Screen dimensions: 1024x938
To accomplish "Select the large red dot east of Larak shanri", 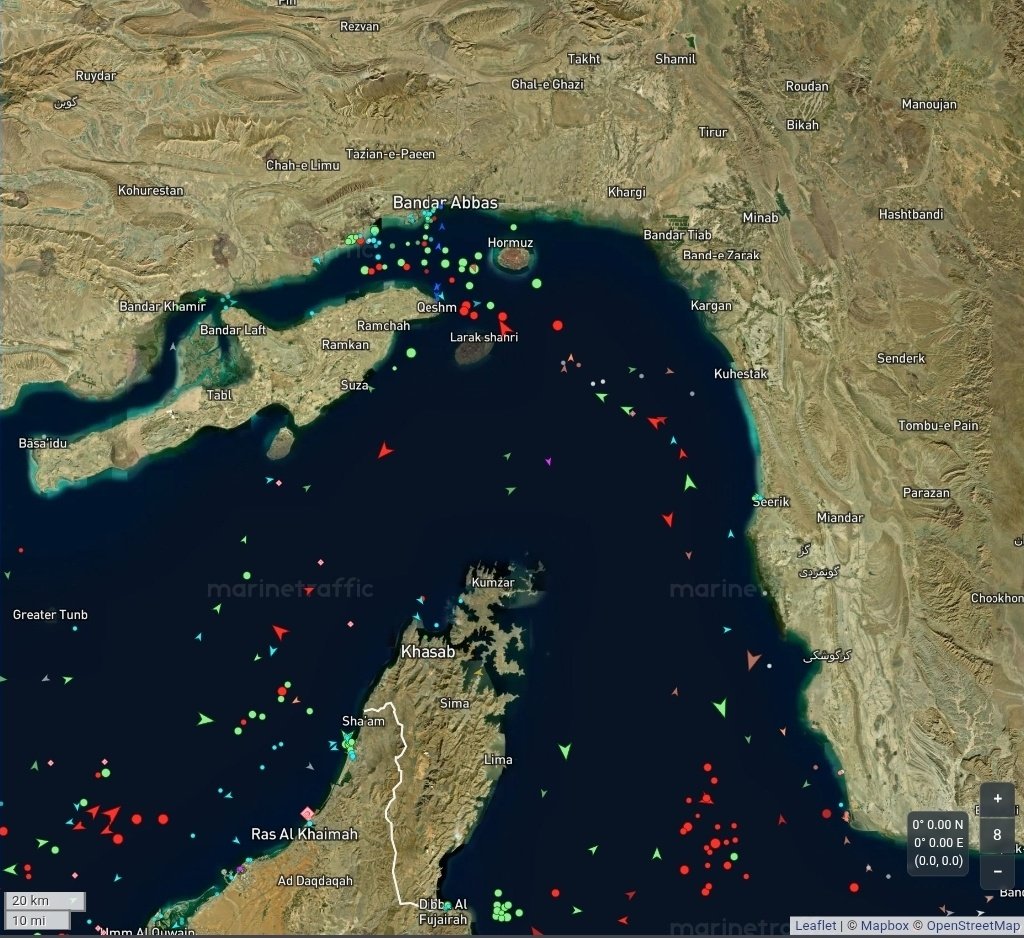I will (558, 325).
